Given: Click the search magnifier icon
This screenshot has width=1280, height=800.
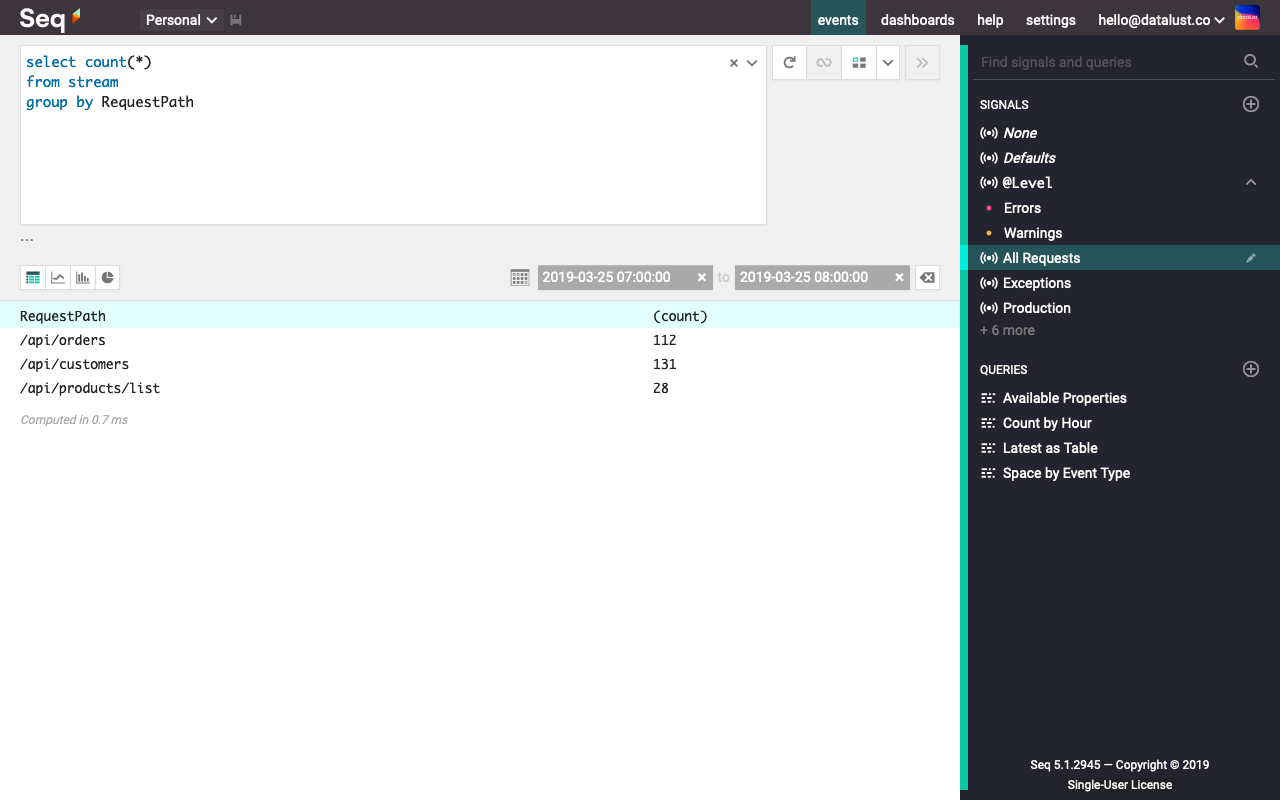Looking at the screenshot, I should coord(1251,61).
